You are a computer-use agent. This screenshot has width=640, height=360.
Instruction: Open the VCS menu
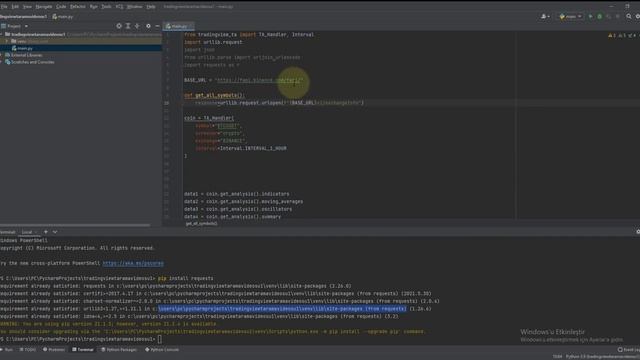pyautogui.click(x=119, y=7)
